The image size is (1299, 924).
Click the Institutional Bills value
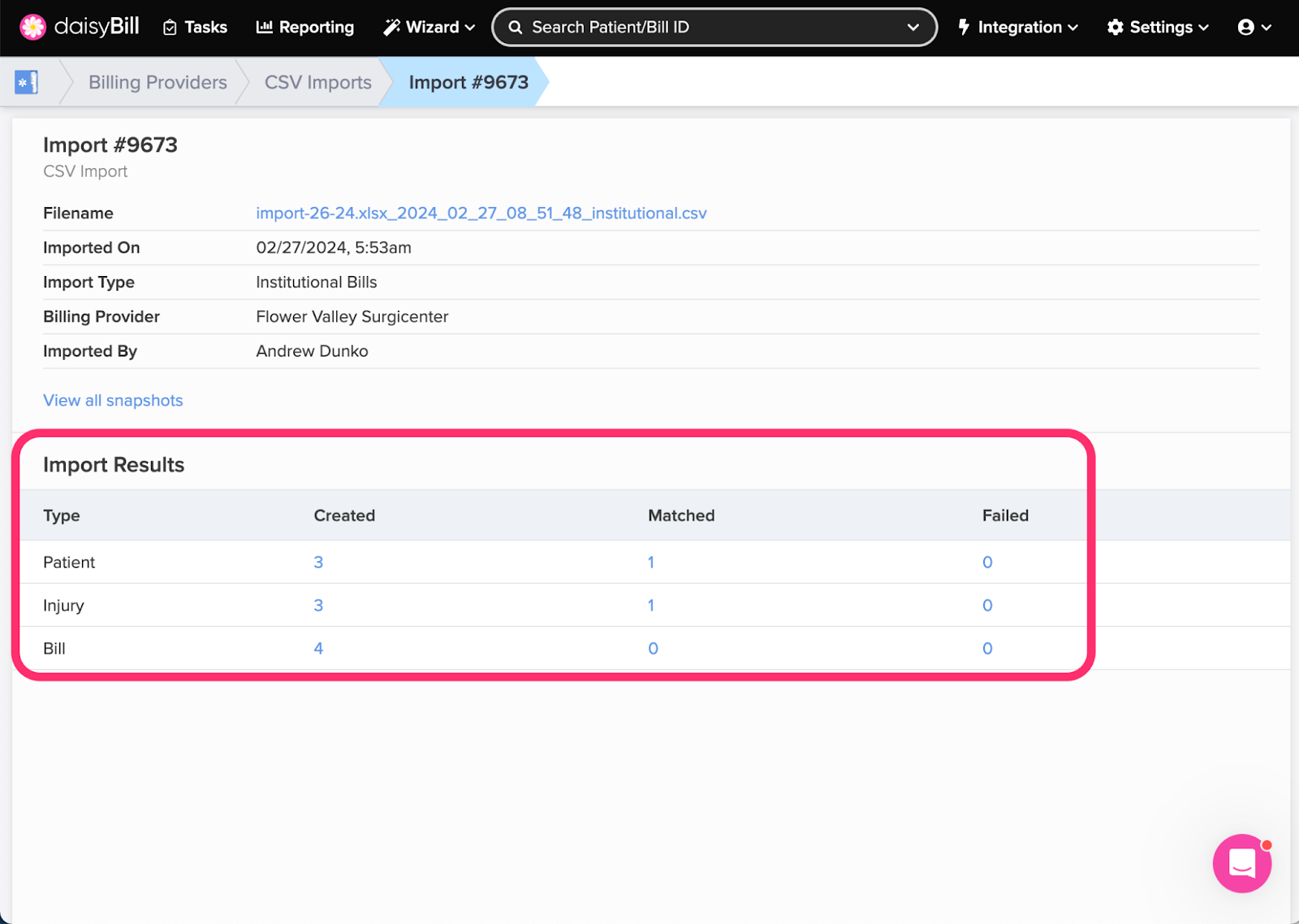click(x=317, y=282)
